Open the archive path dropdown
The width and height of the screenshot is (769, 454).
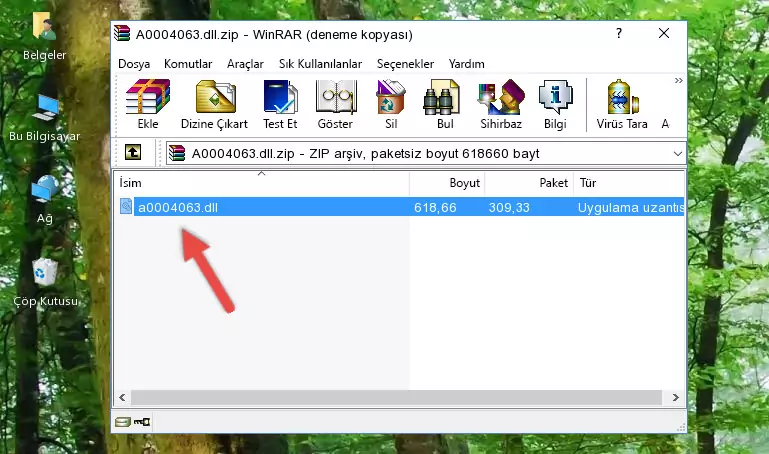point(677,153)
